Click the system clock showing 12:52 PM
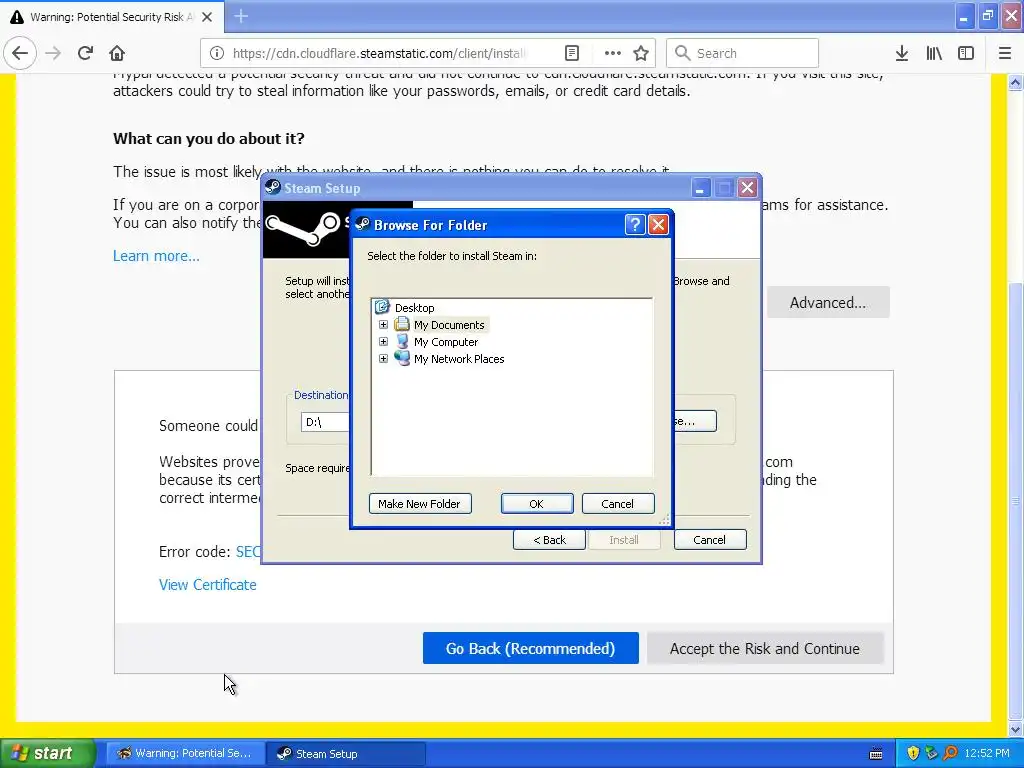Image resolution: width=1024 pixels, height=768 pixels. (987, 754)
